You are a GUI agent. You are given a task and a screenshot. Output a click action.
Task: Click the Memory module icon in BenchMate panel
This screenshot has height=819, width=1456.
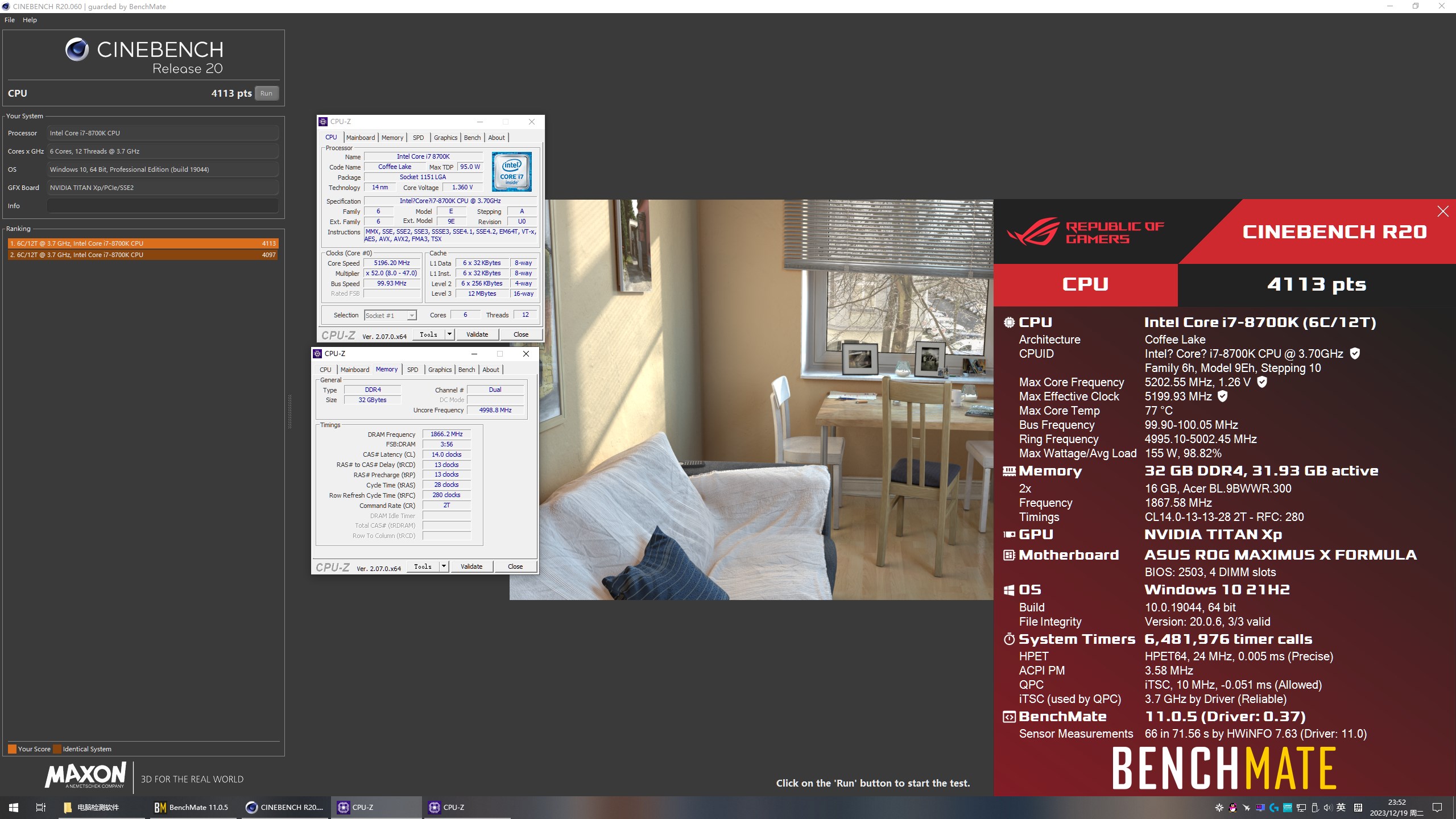click(1009, 471)
